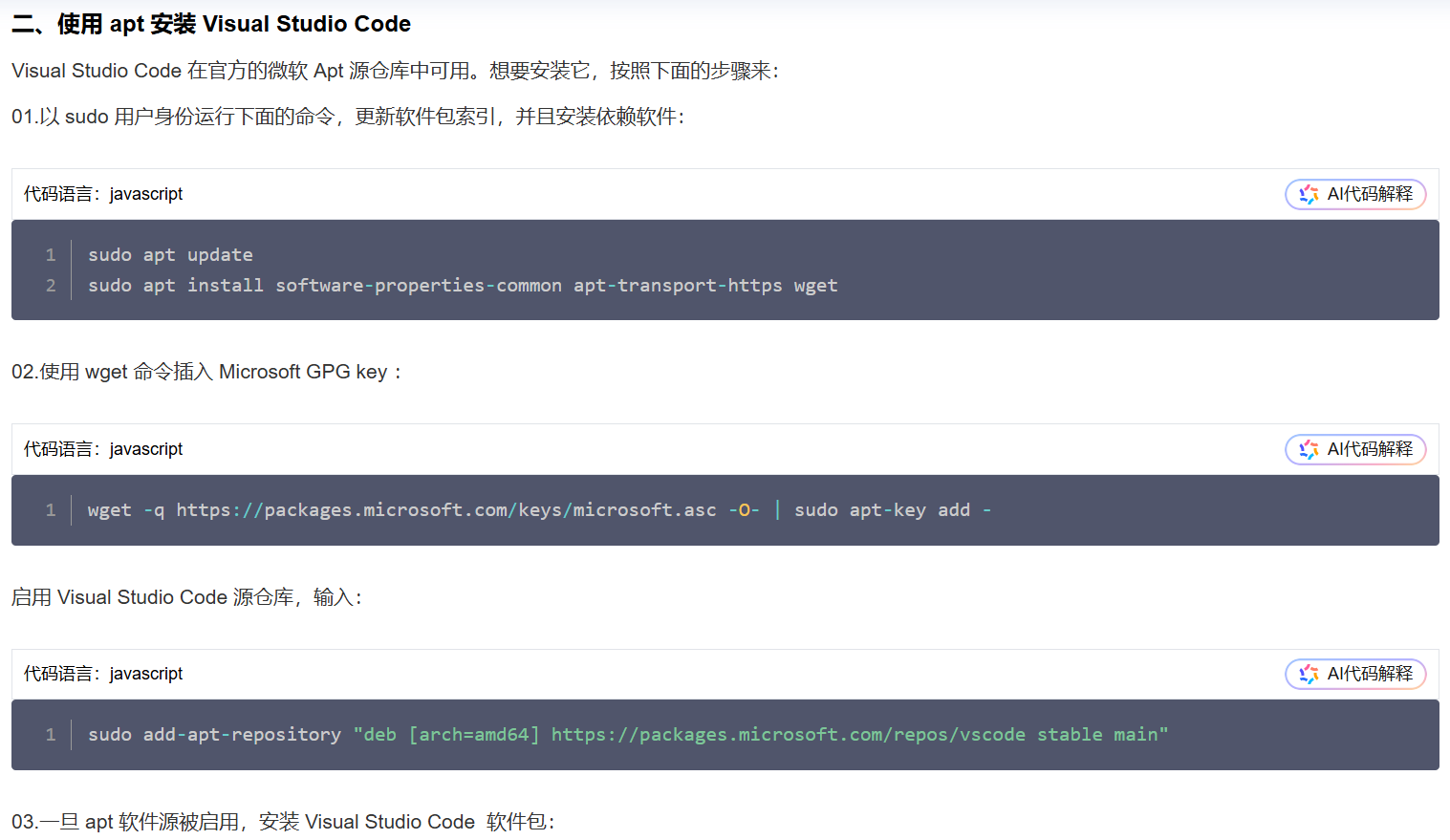Click the 'sudo add-apt-repository' command line
Screen dimensions: 1450x840
pos(628,735)
